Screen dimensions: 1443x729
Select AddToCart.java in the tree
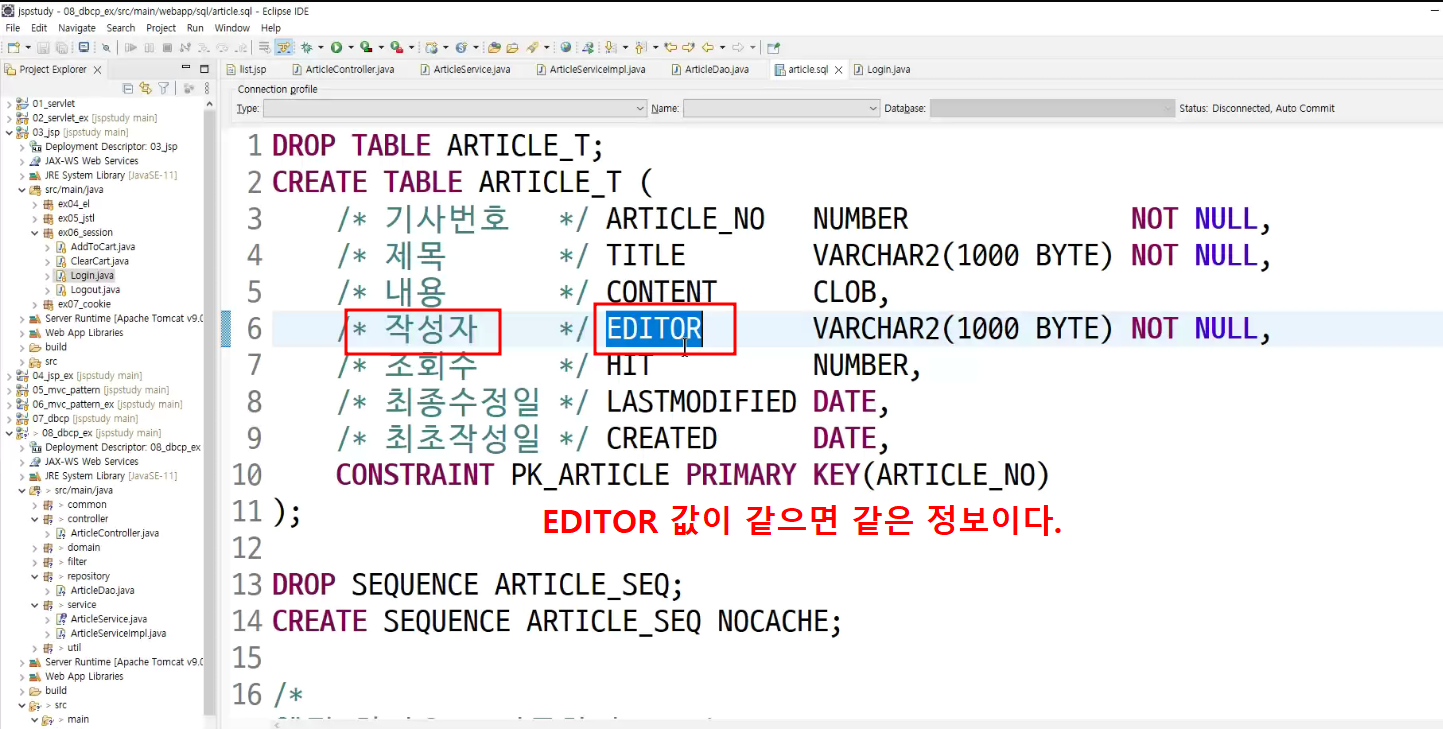(103, 247)
